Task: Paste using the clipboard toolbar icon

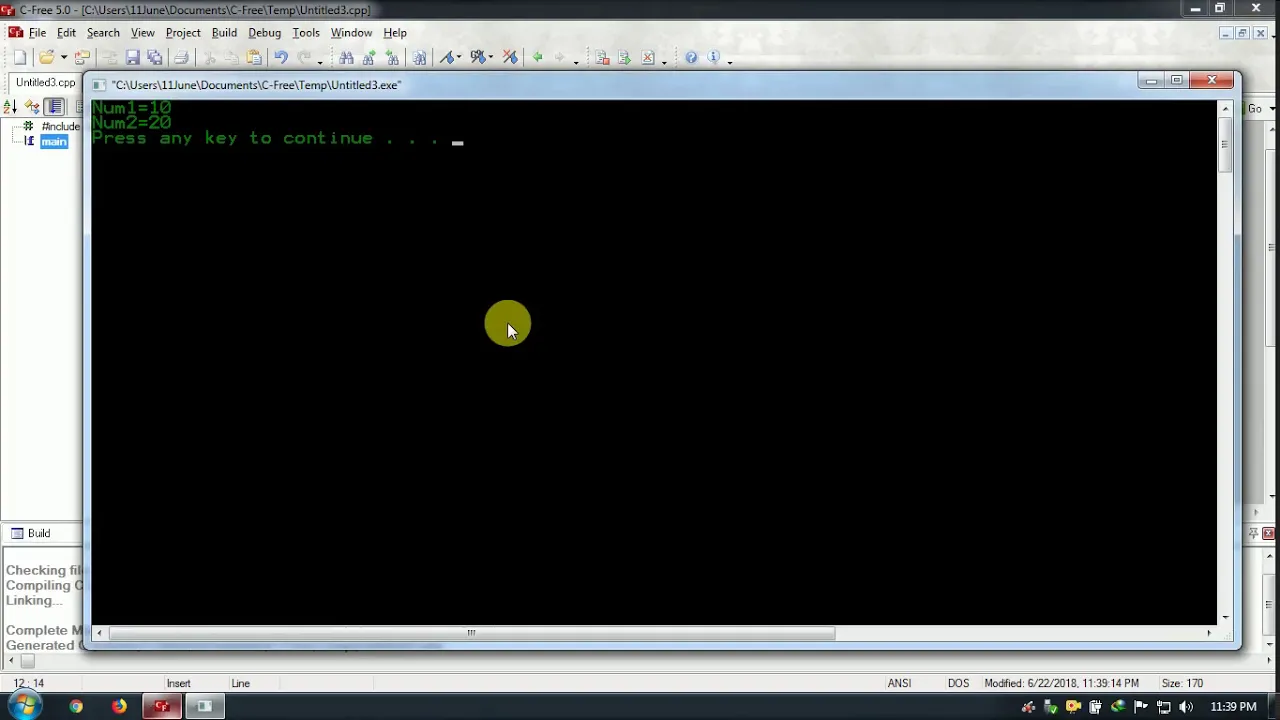Action: point(254,58)
